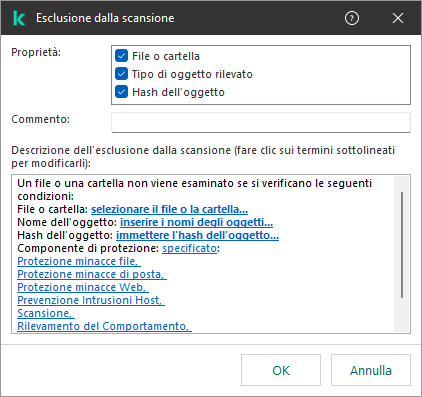Select Protezione minacce di posta link
Image resolution: width=422 pixels, height=397 pixels.
click(x=92, y=274)
